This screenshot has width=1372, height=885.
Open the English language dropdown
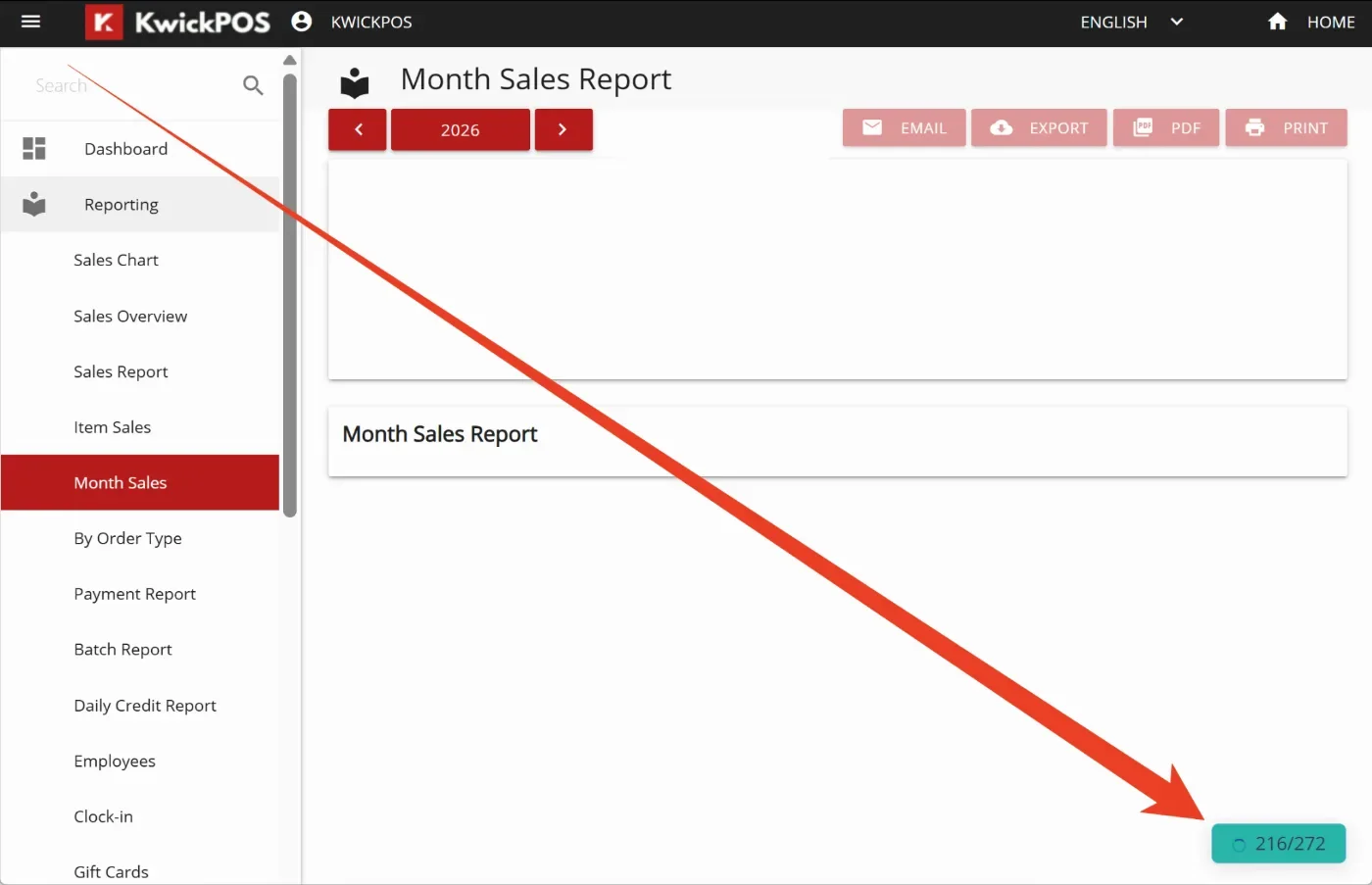tap(1132, 22)
